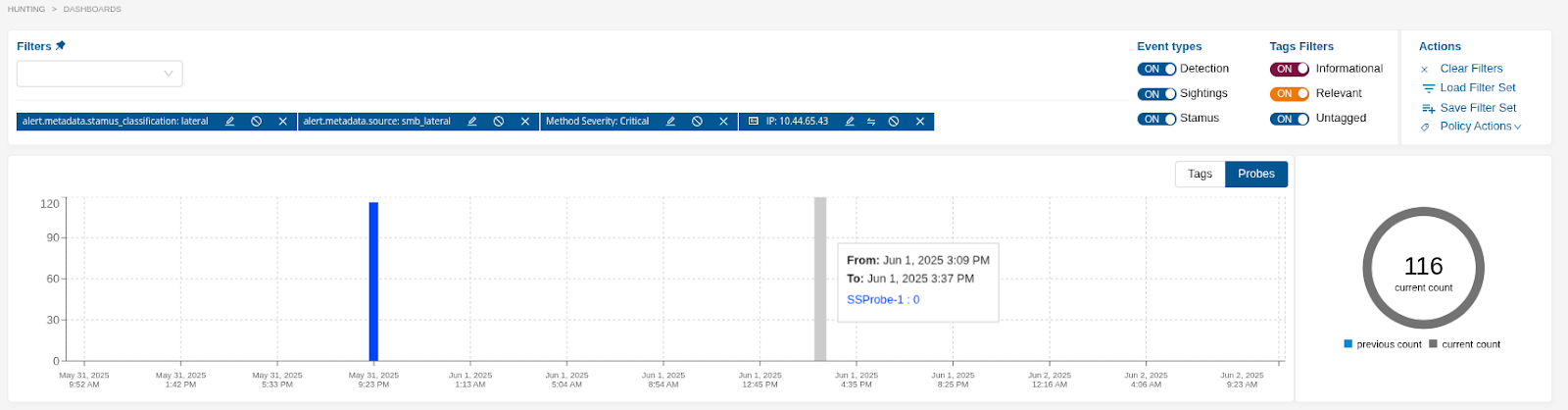
Task: Toggle off the Detection event type
Action: (1156, 70)
